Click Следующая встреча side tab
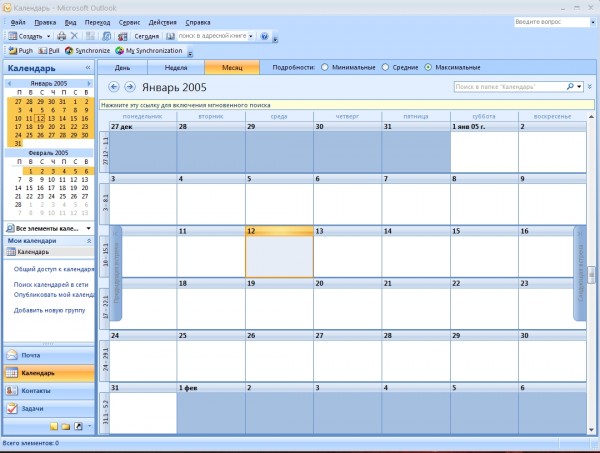The height and width of the screenshot is (453, 600). coord(580,273)
